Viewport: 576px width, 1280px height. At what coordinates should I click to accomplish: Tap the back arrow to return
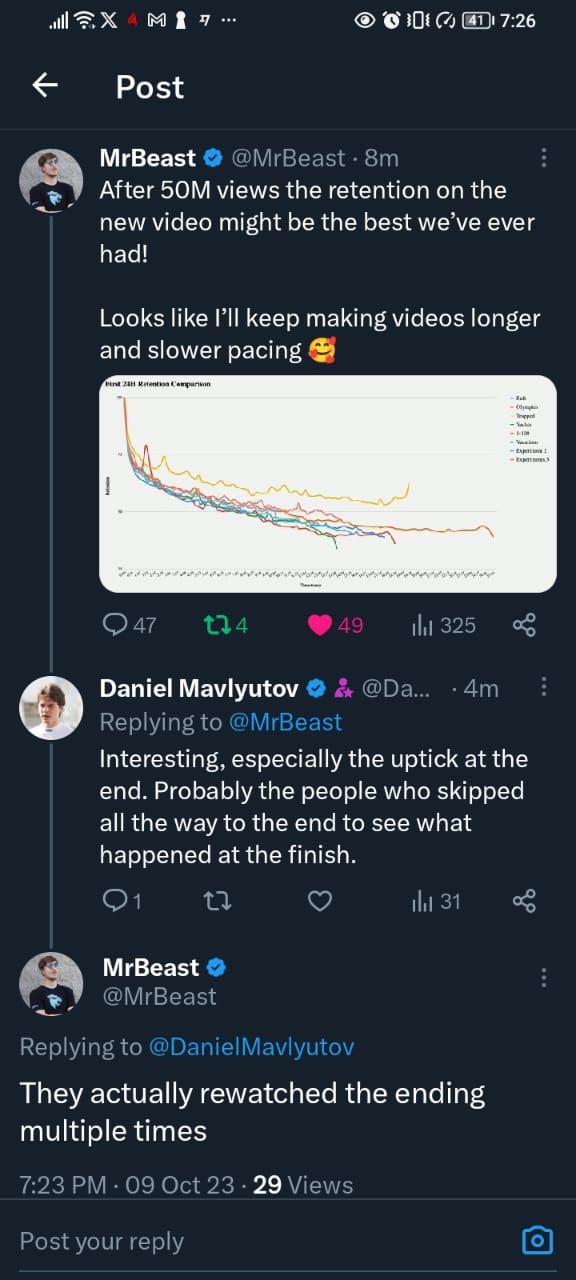tap(44, 85)
